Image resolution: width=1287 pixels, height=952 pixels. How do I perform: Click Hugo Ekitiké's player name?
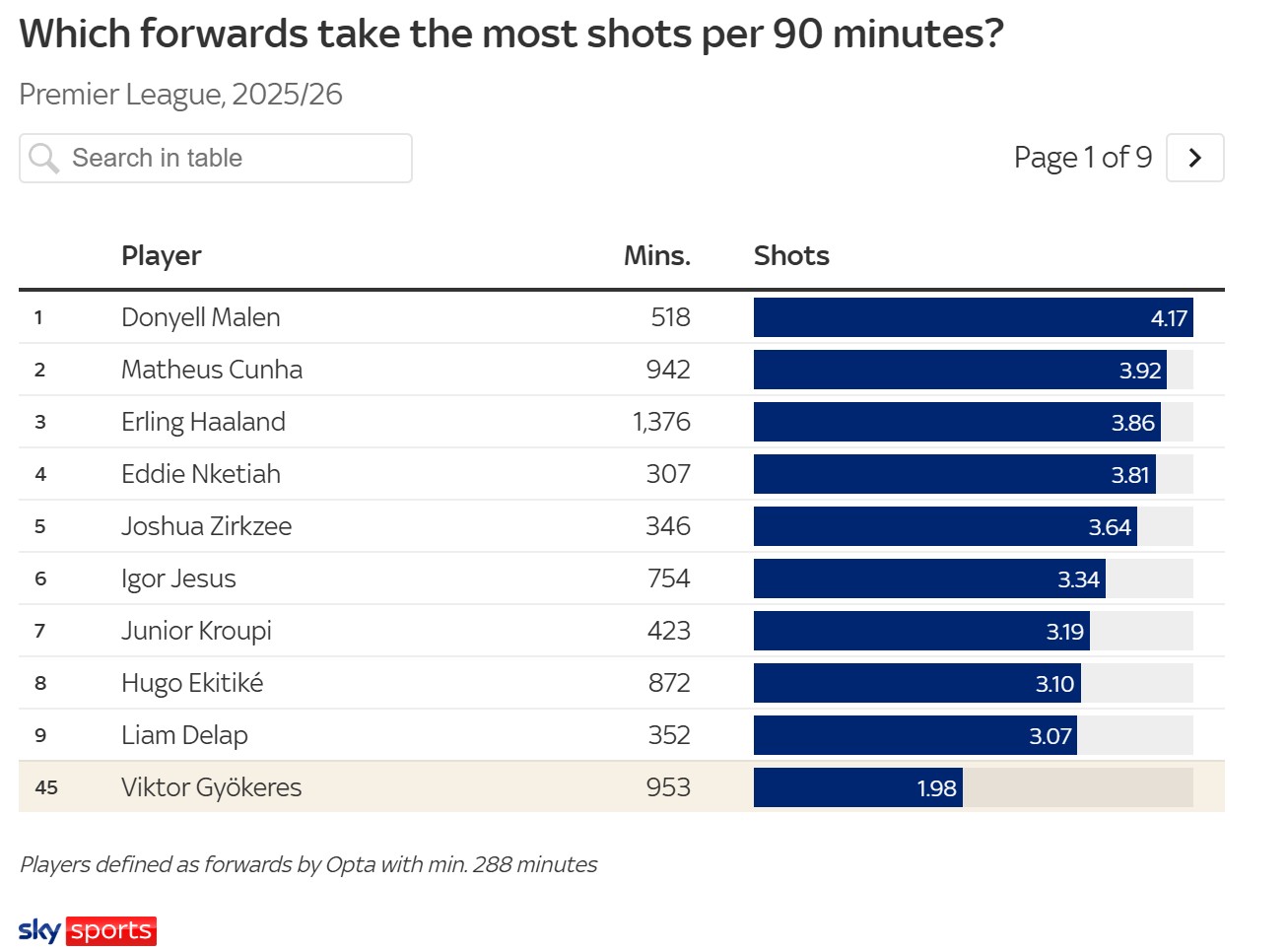tap(192, 683)
